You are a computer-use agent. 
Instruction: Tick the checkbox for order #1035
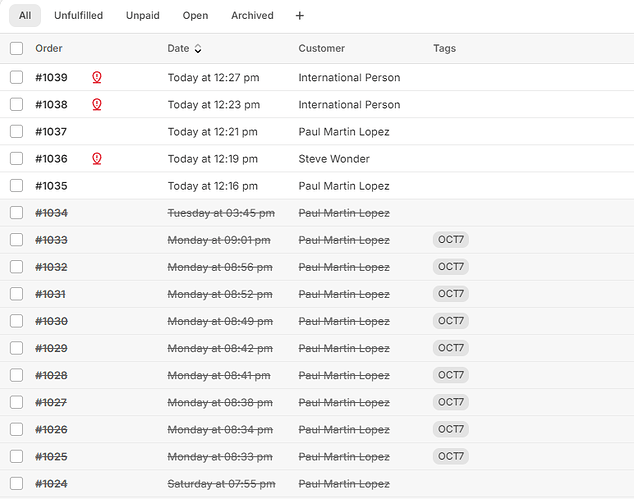point(16,185)
